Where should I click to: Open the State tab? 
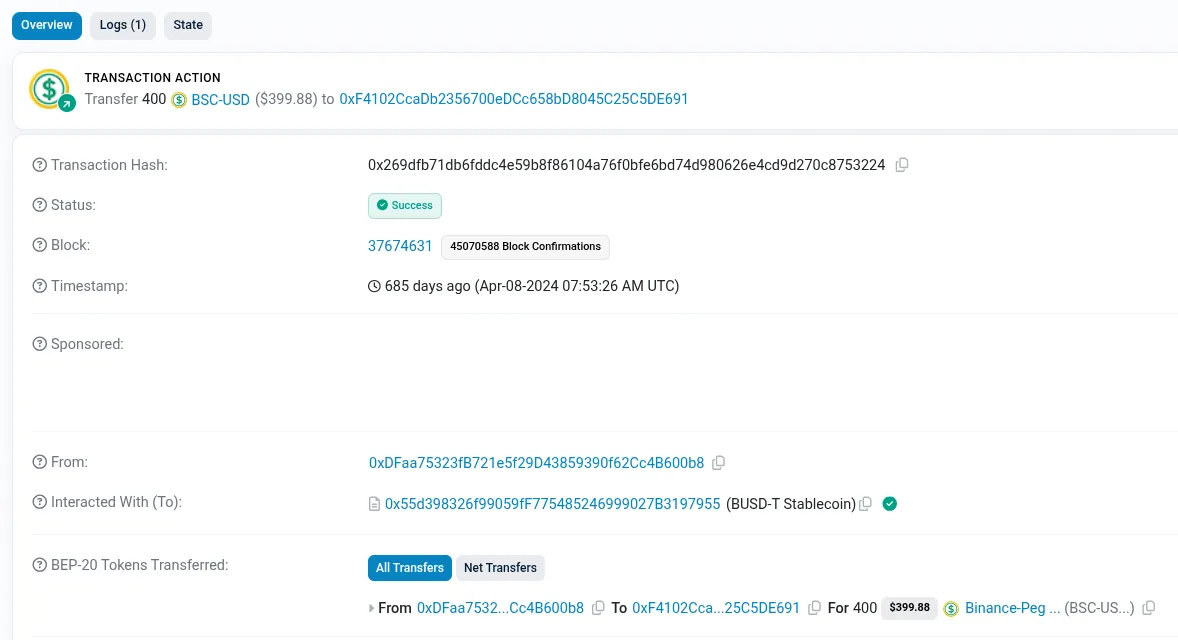(187, 25)
